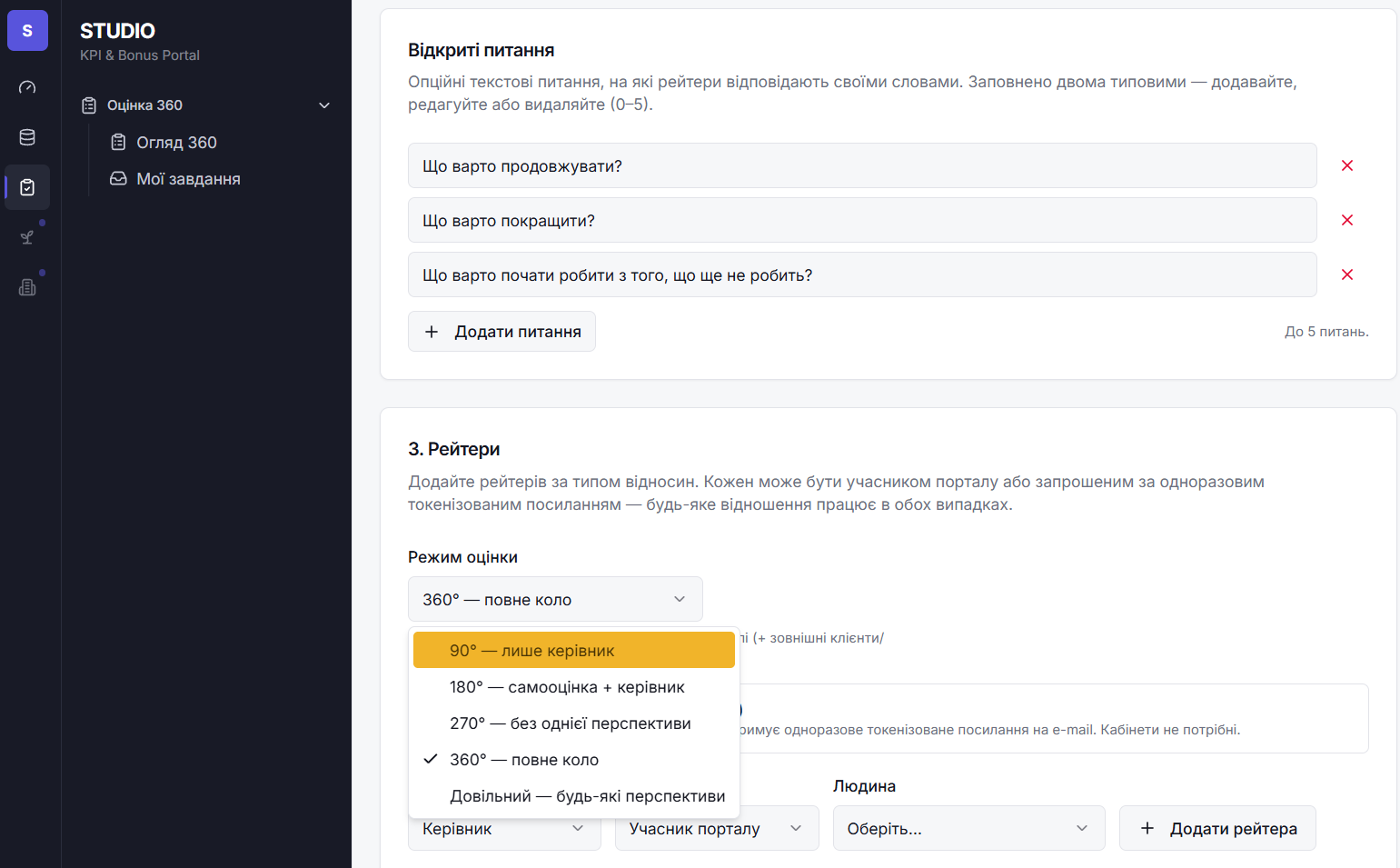Click the purple S logo badge
This screenshot has height=868, width=1400.
27,31
